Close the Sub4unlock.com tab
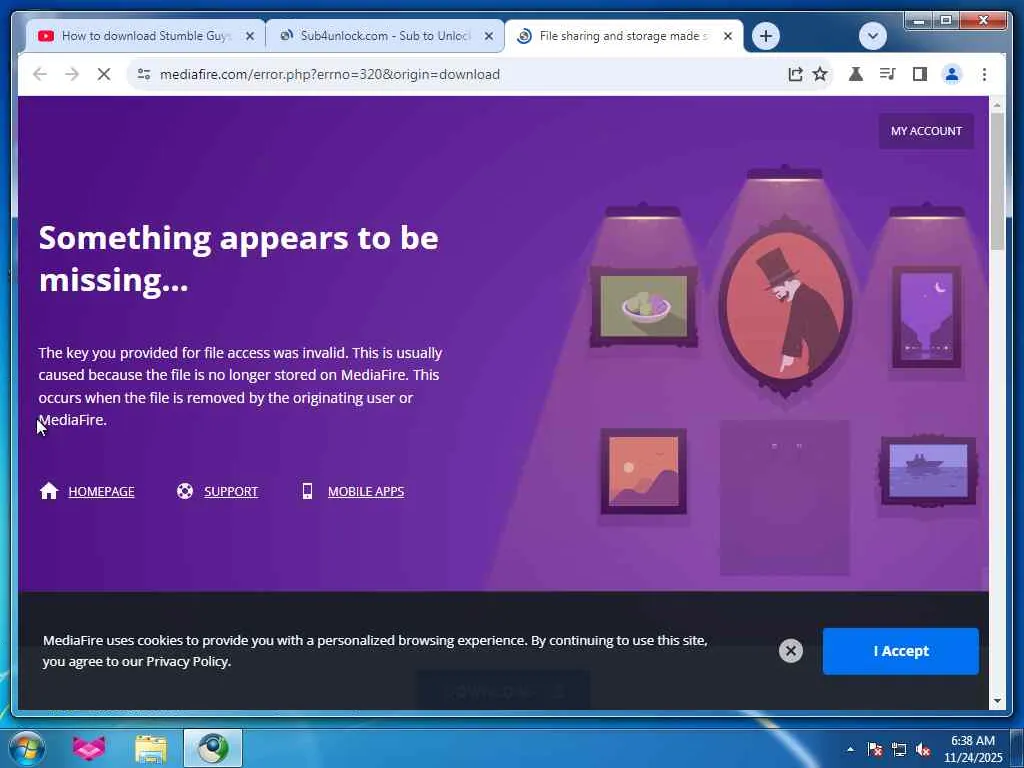The height and width of the screenshot is (768, 1024). [488, 36]
